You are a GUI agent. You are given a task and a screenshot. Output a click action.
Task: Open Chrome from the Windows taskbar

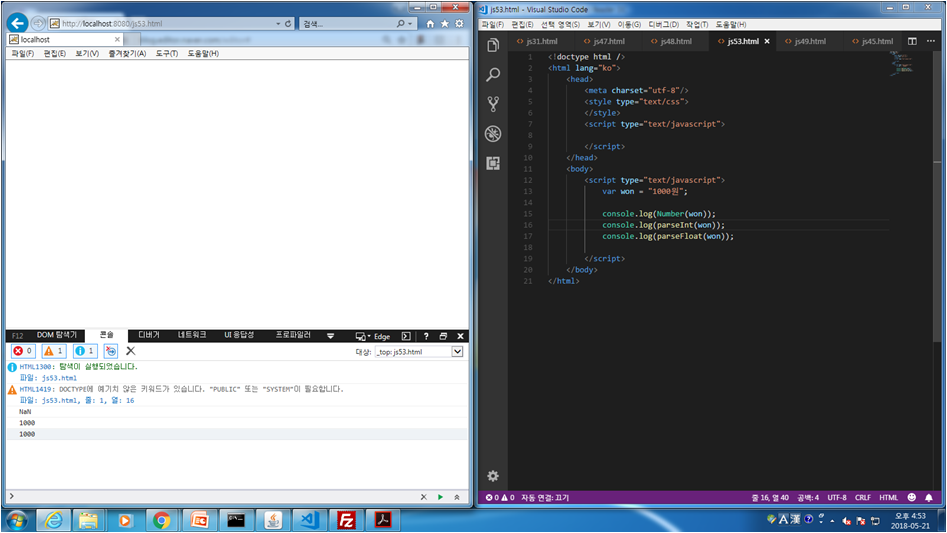pyautogui.click(x=161, y=520)
